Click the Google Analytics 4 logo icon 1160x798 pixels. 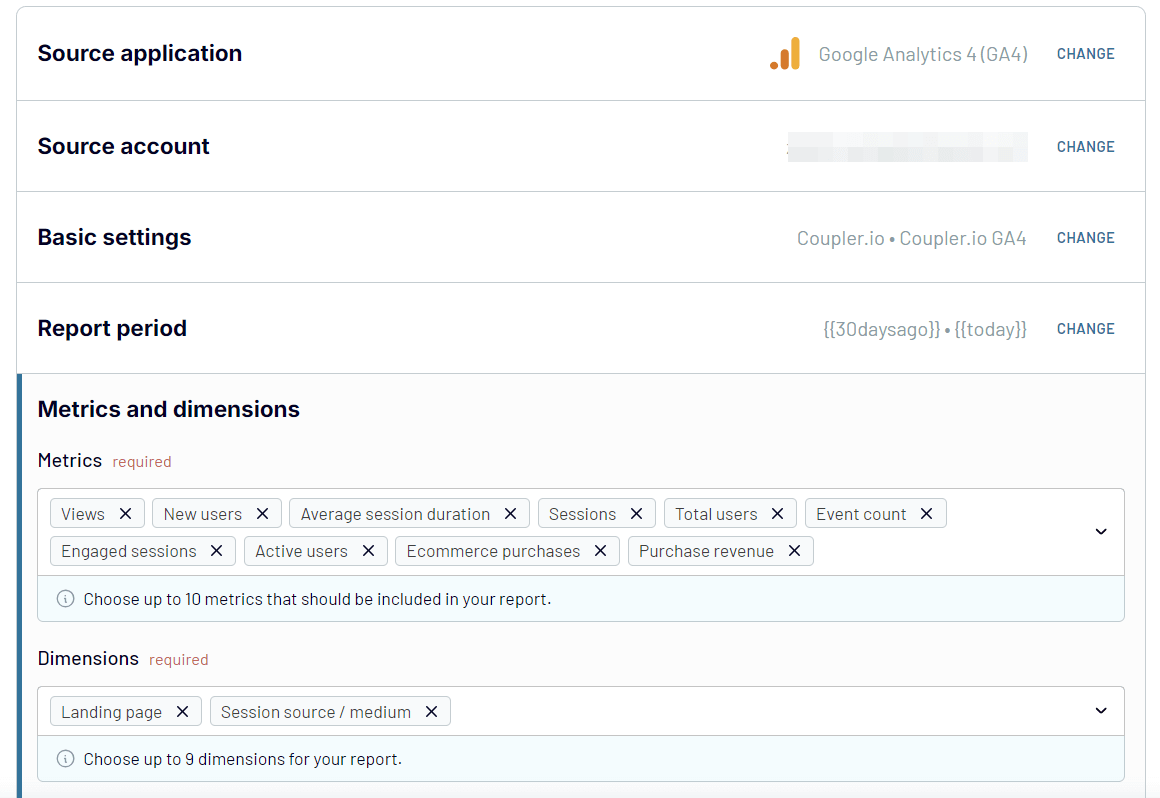click(x=786, y=54)
